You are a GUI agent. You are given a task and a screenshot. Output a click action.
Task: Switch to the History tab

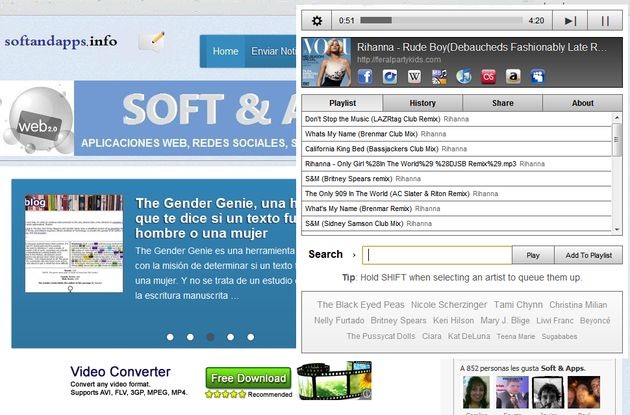pyautogui.click(x=423, y=103)
